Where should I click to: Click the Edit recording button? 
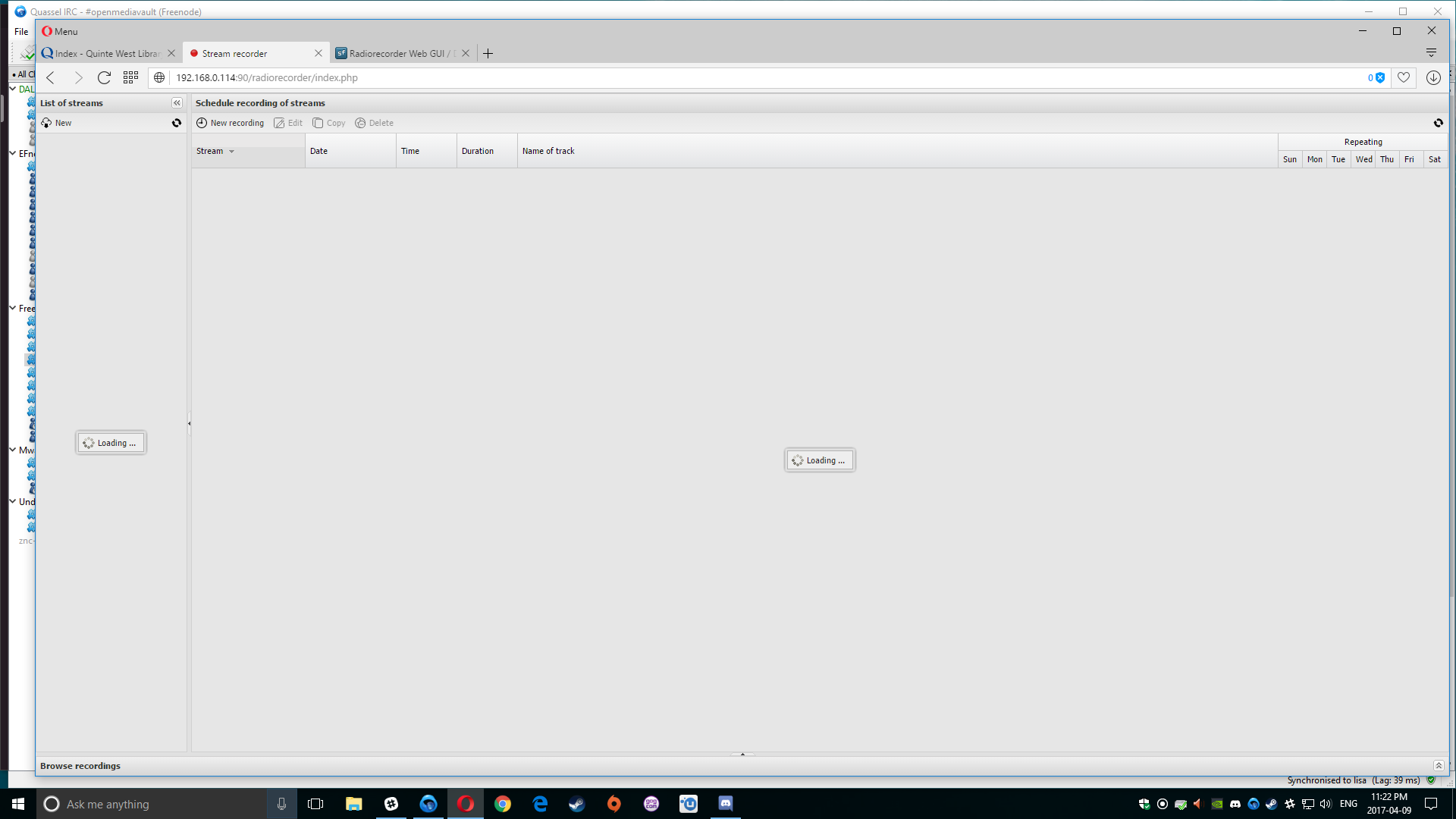[x=288, y=123]
